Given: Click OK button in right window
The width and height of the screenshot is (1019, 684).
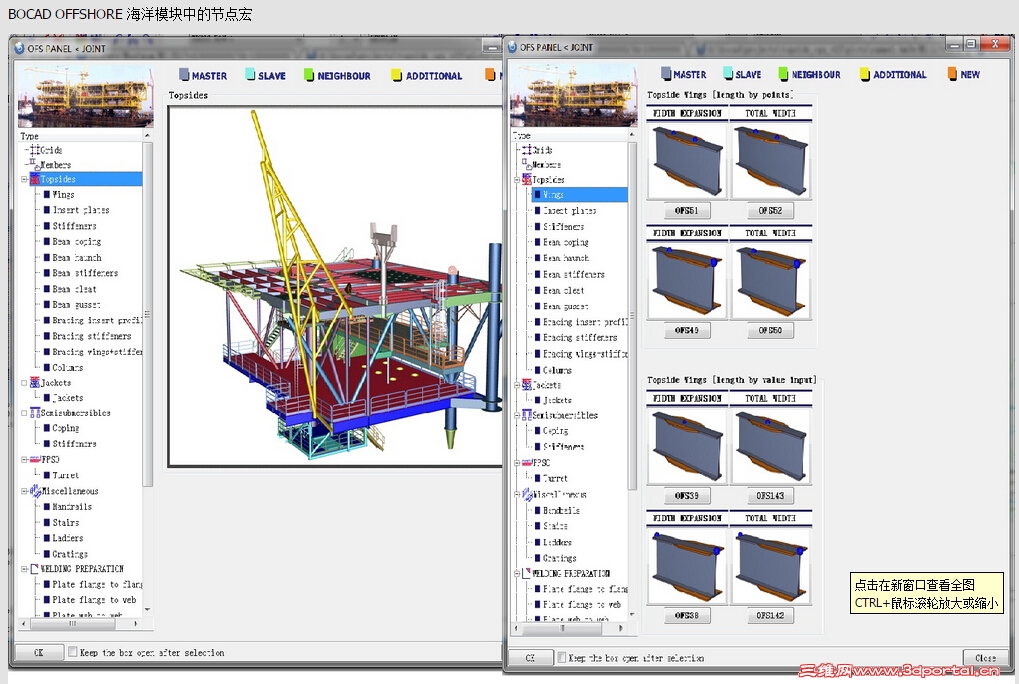Looking at the screenshot, I should pyautogui.click(x=530, y=657).
